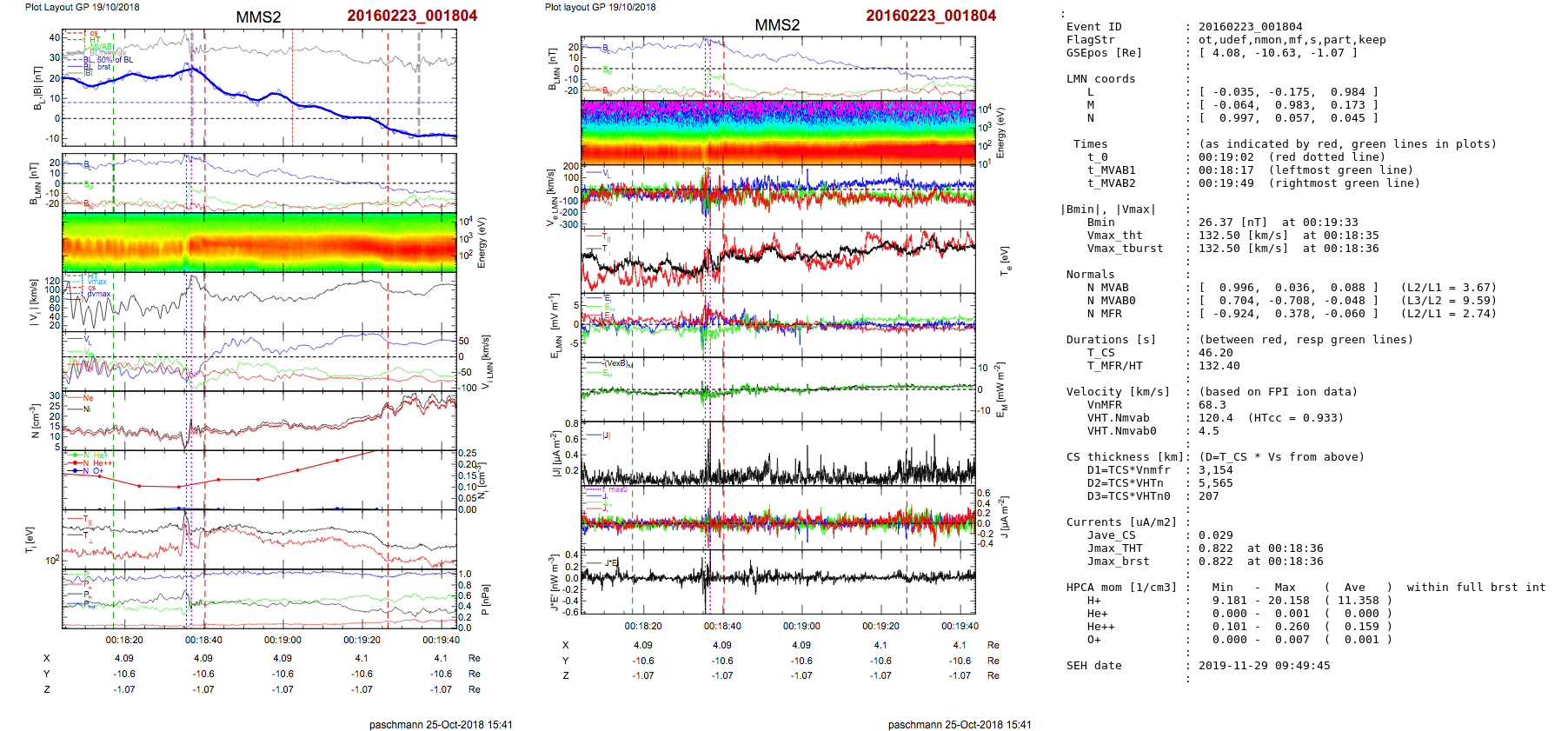1568x731 pixels.
Task: Click the 00:19:00 time tick under left plot
Action: click(282, 640)
